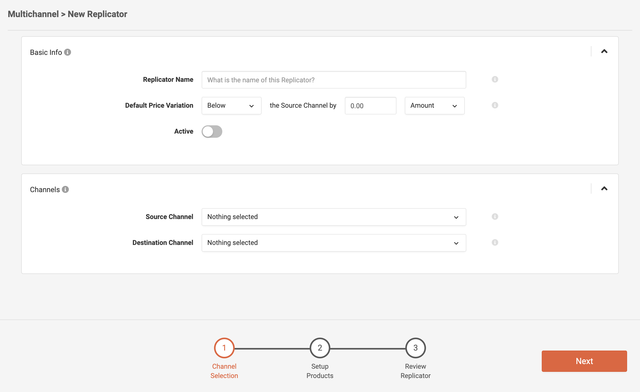The image size is (640, 392).
Task: Collapse the Channels section
Action: [604, 189]
